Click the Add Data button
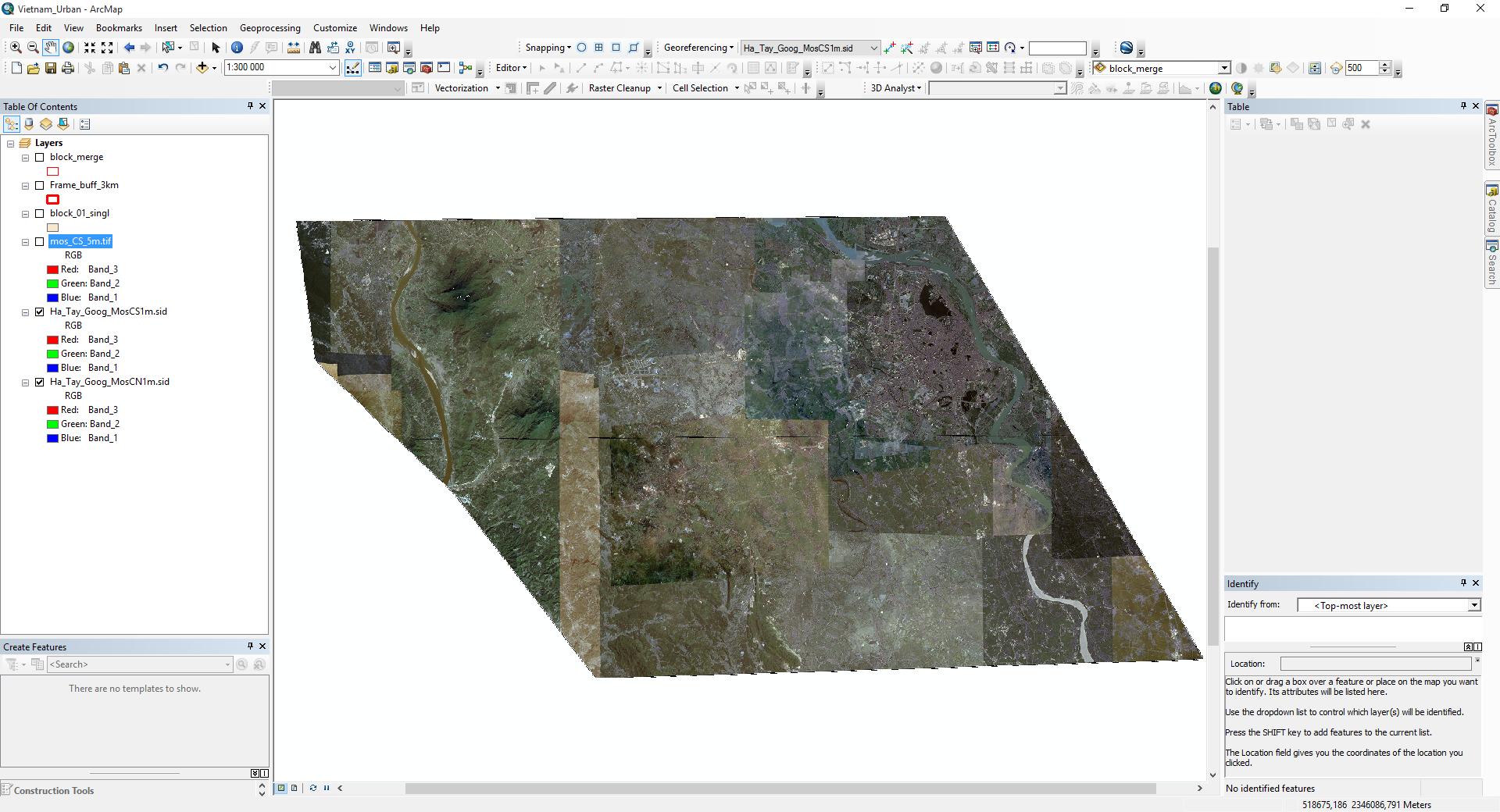Image resolution: width=1500 pixels, height=812 pixels. tap(202, 68)
